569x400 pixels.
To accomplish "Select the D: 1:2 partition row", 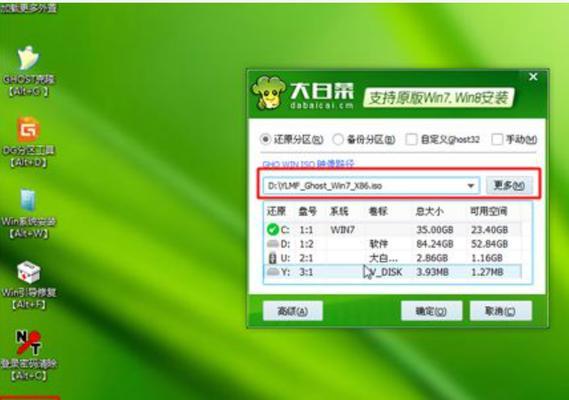I will coord(393,244).
